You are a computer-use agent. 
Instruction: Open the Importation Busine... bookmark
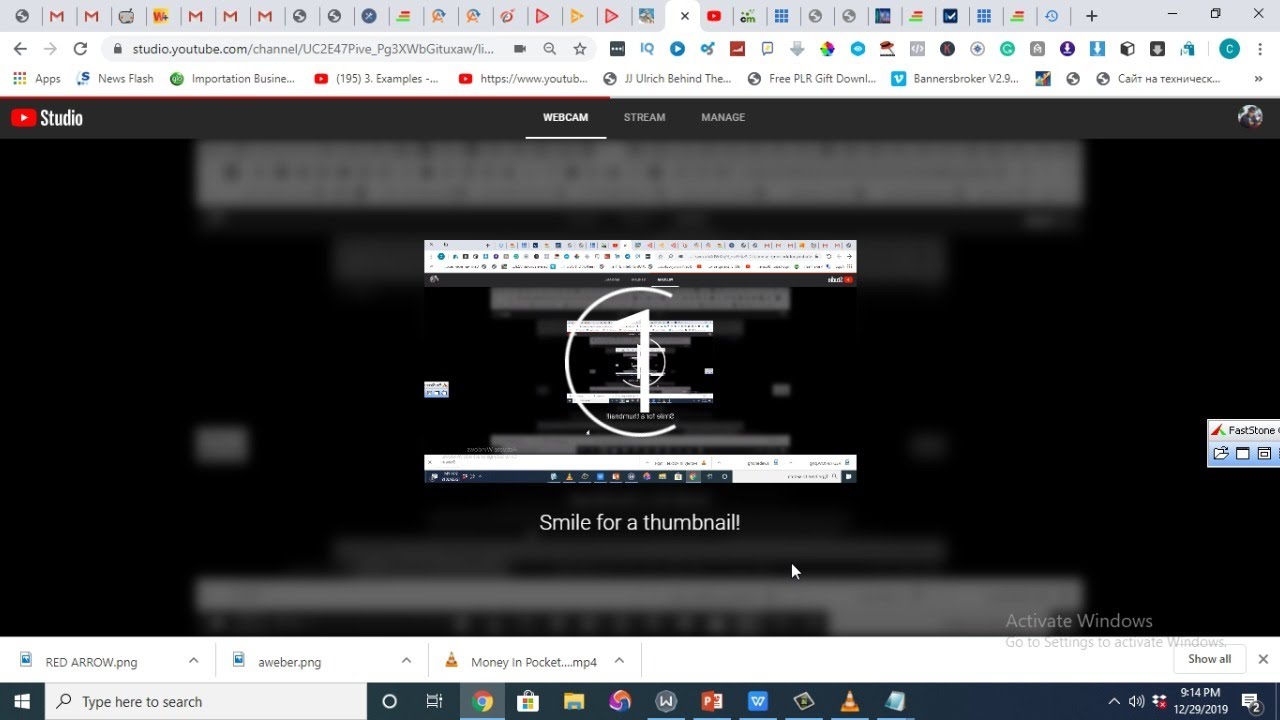coord(232,78)
